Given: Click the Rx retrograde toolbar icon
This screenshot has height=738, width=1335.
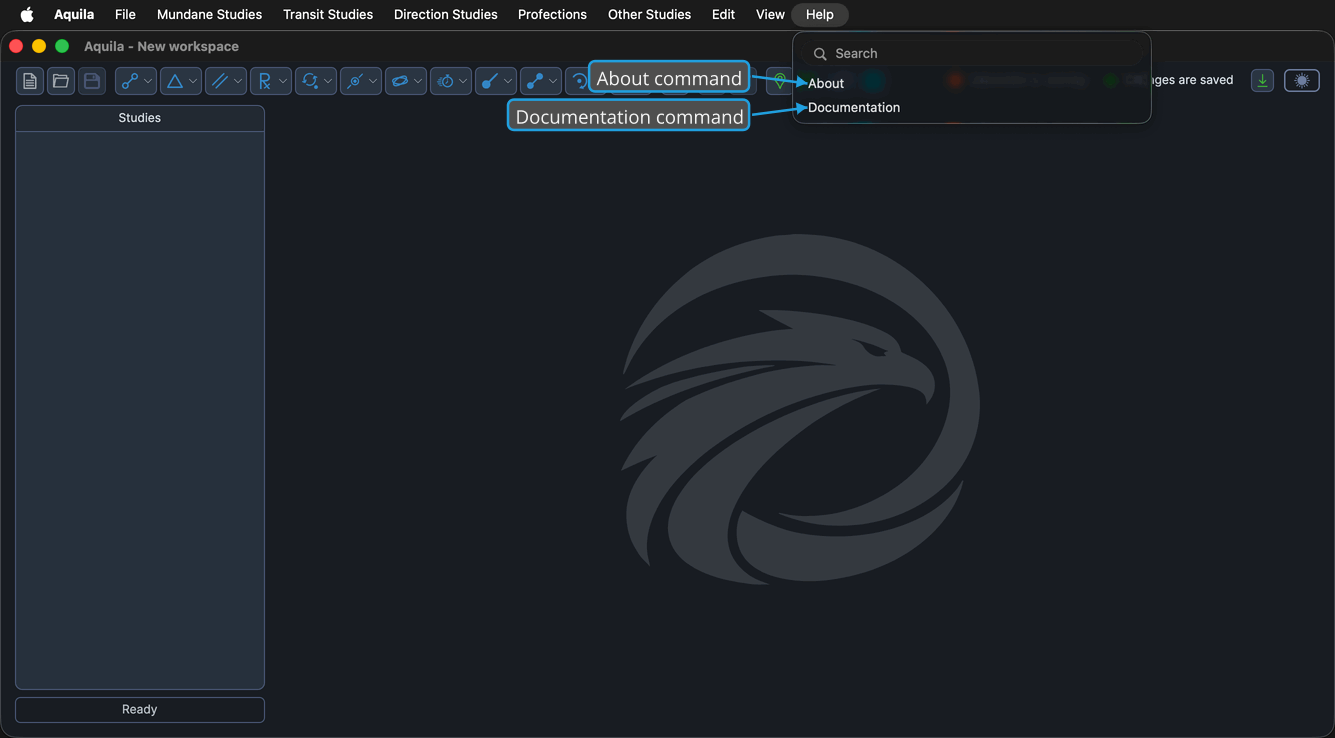Looking at the screenshot, I should click(264, 81).
